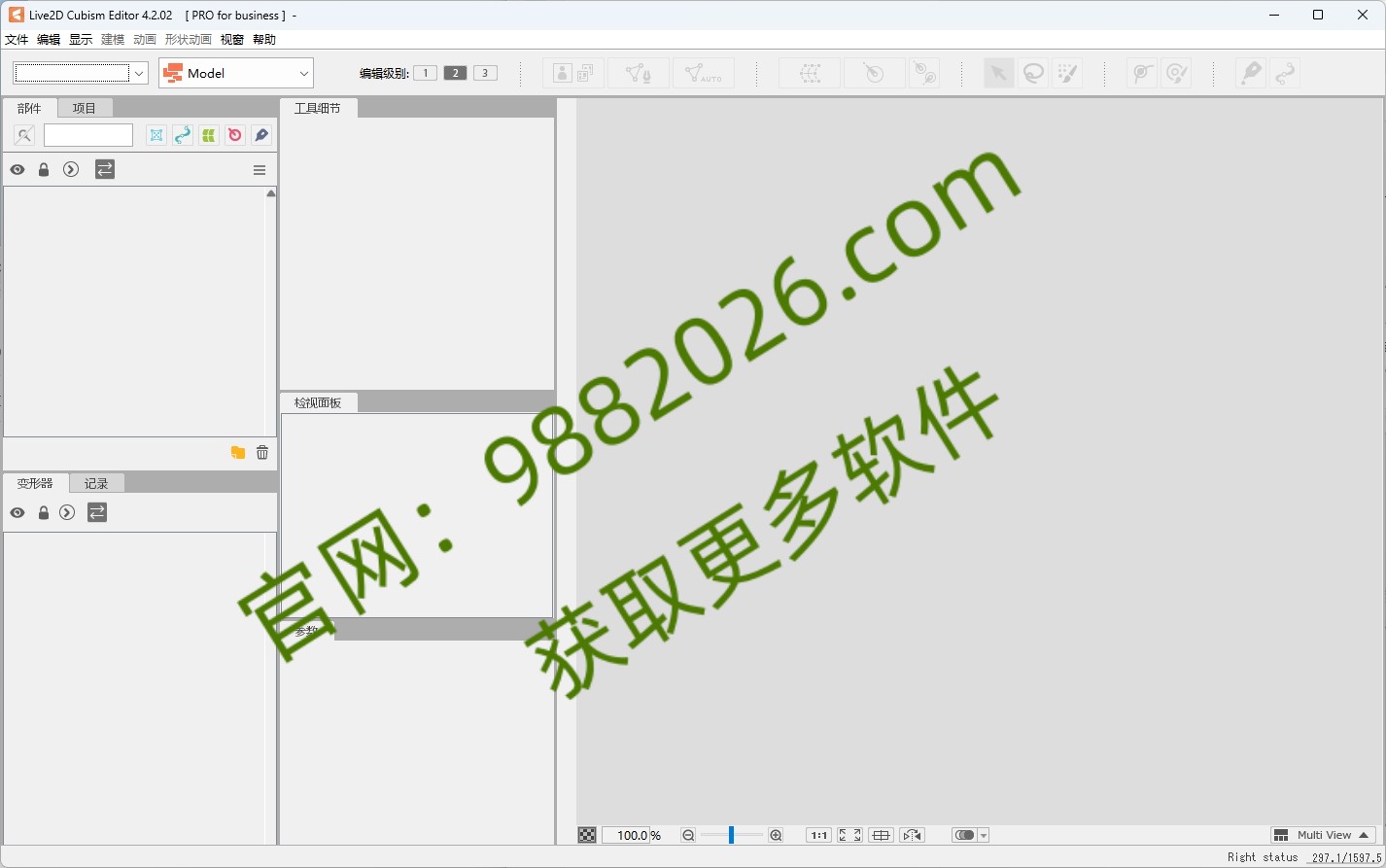
Task: Click the curved deform path edit icon
Action: point(1285,73)
